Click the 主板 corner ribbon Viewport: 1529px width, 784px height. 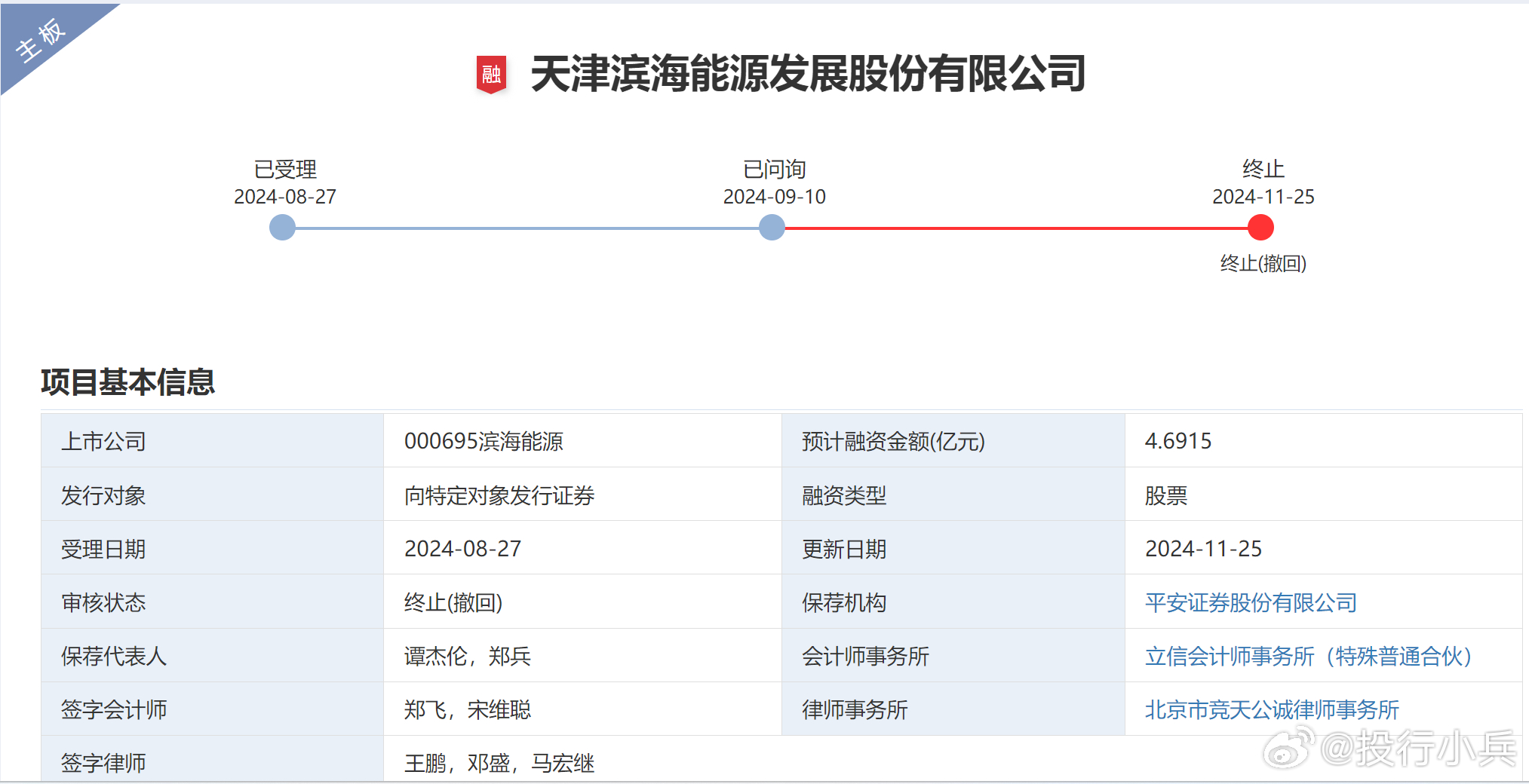(x=42, y=41)
